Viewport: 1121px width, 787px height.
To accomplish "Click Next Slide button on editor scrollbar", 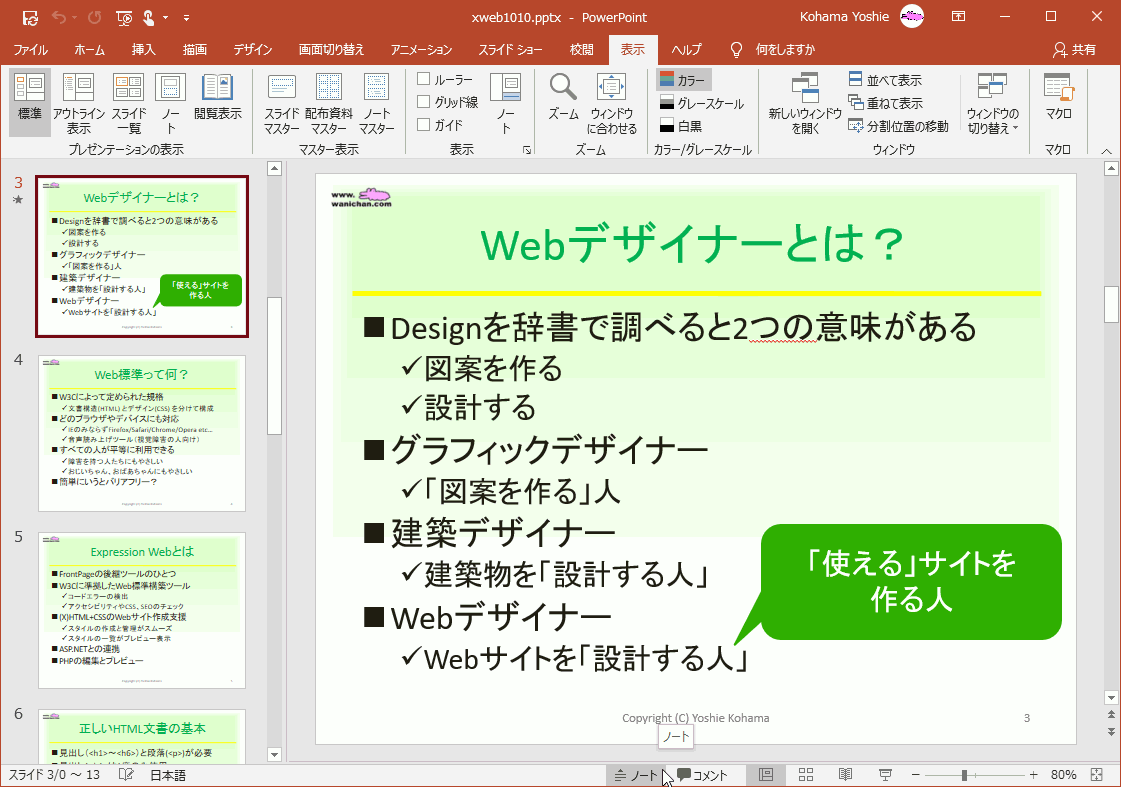I will pos(1110,731).
